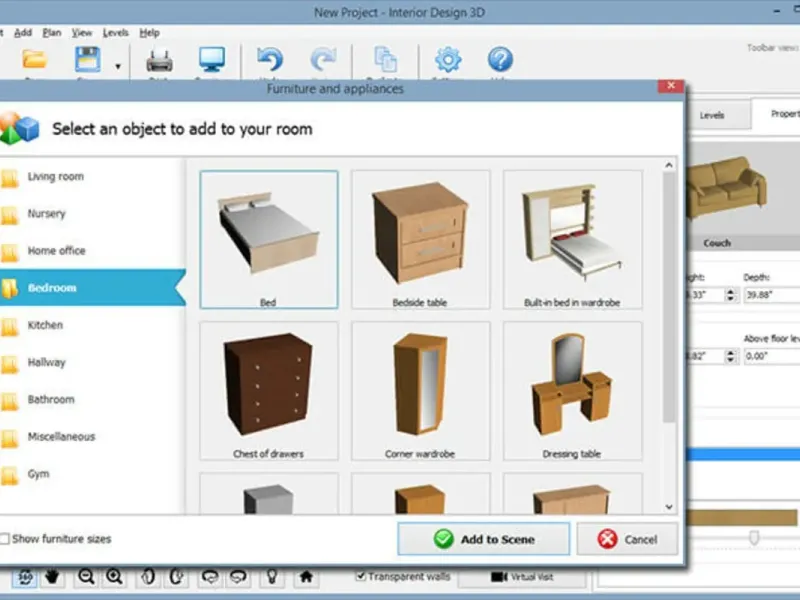Save project with floppy disk icon
This screenshot has width=800, height=600.
(x=87, y=59)
